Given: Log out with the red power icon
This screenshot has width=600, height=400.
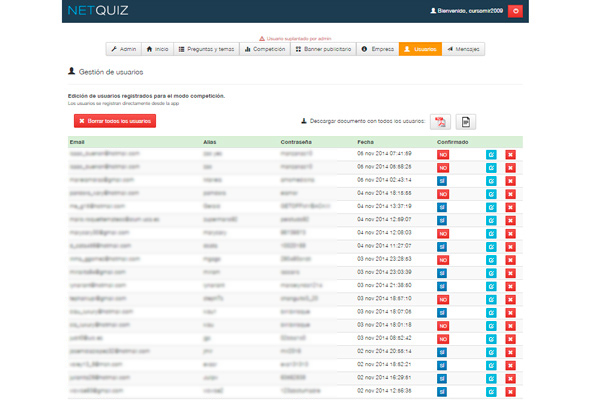Looking at the screenshot, I should point(515,11).
